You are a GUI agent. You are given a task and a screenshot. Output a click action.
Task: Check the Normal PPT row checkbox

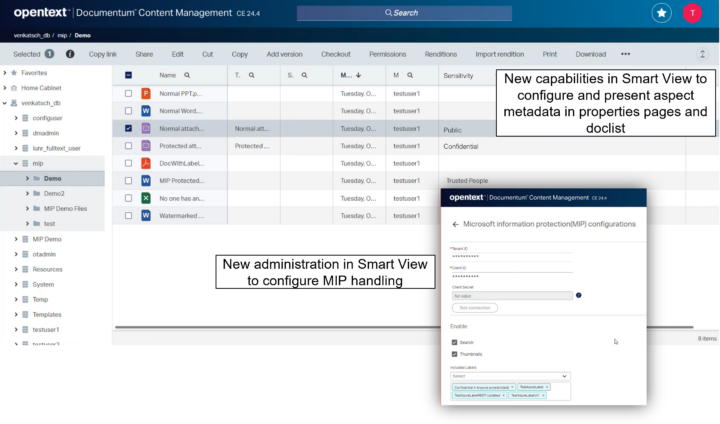pos(128,93)
